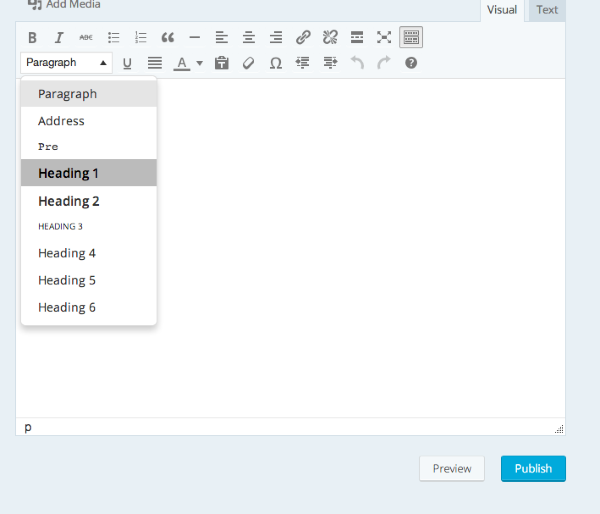Toggle the kitchen sink toolbar
Image resolution: width=600 pixels, height=514 pixels.
point(411,38)
